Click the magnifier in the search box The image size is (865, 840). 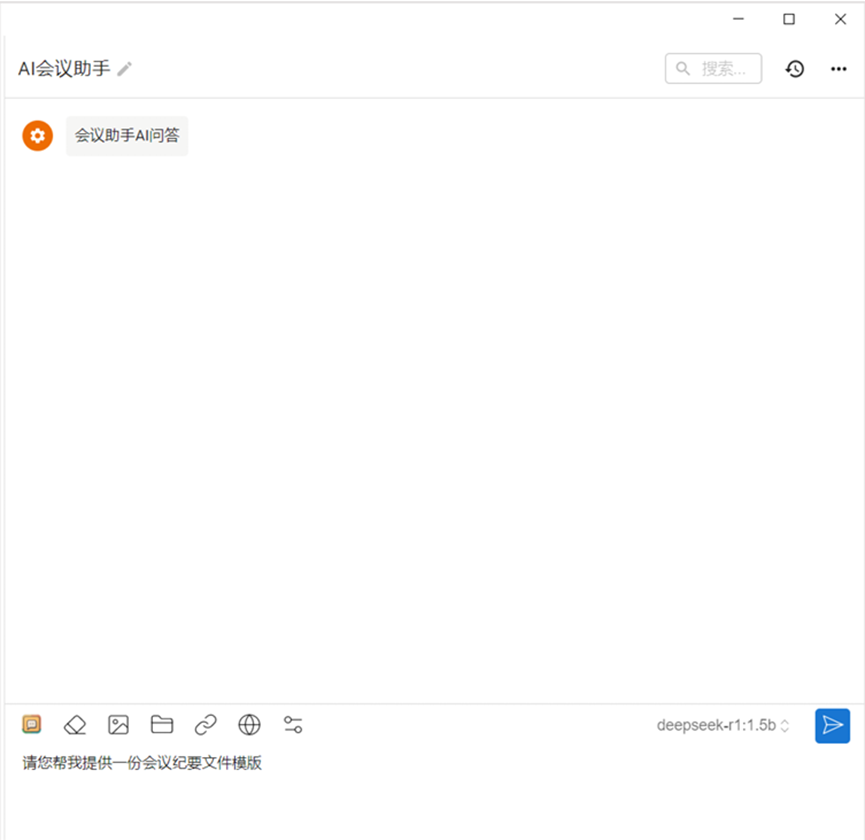(682, 68)
